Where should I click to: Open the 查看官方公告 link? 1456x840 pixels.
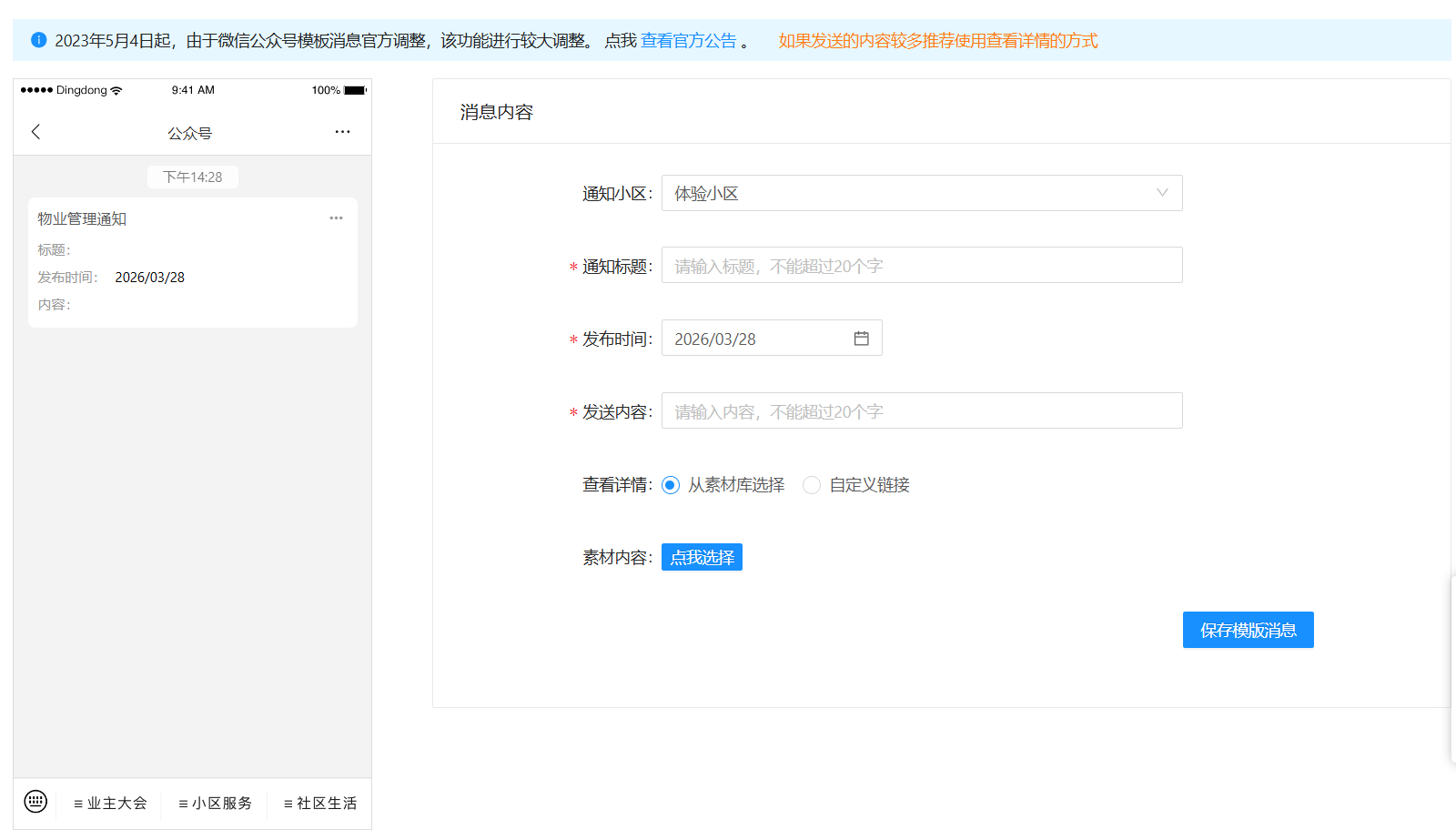[x=688, y=41]
